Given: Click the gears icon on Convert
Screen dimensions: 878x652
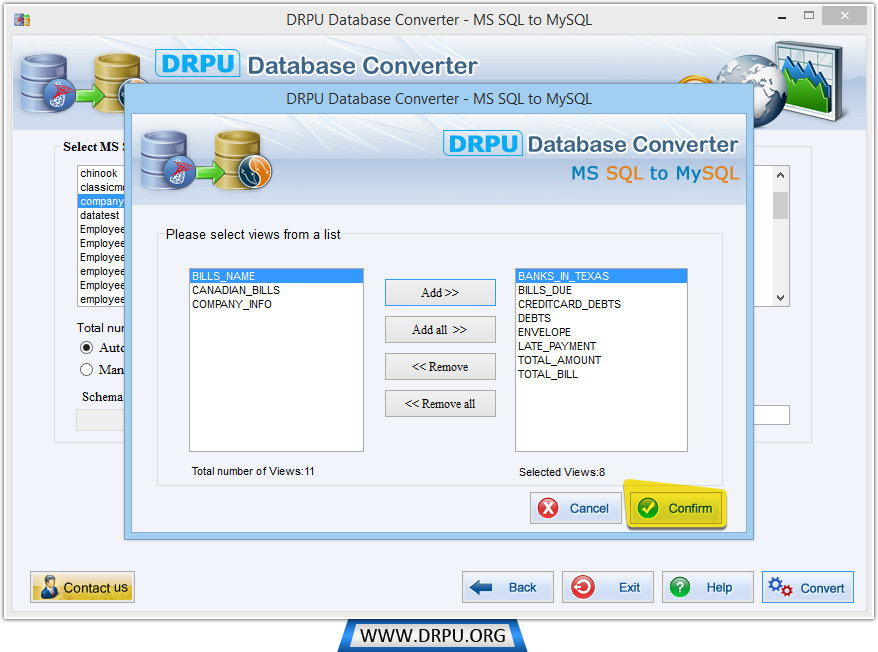Looking at the screenshot, I should point(780,587).
